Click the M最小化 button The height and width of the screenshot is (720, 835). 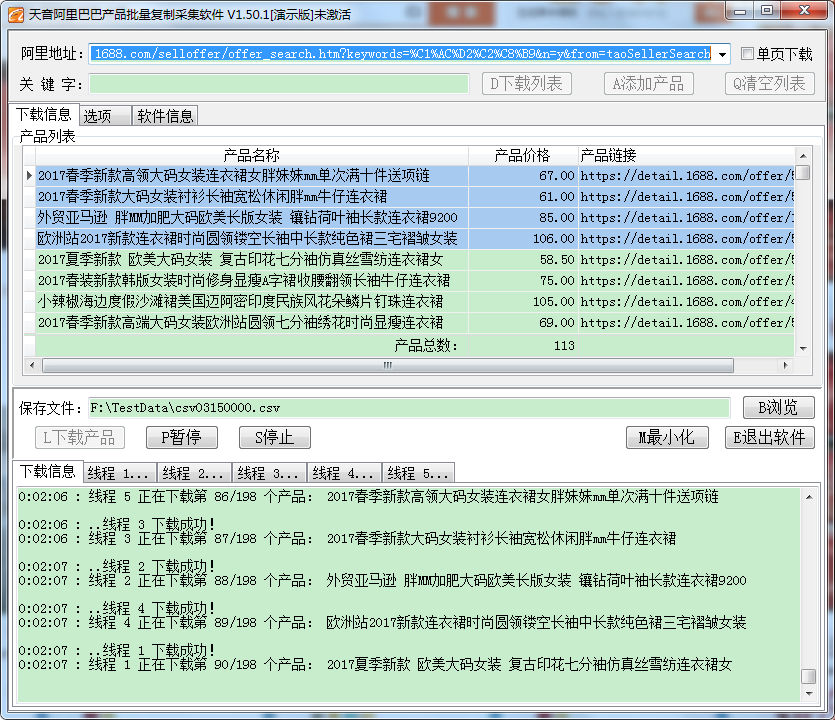point(667,438)
